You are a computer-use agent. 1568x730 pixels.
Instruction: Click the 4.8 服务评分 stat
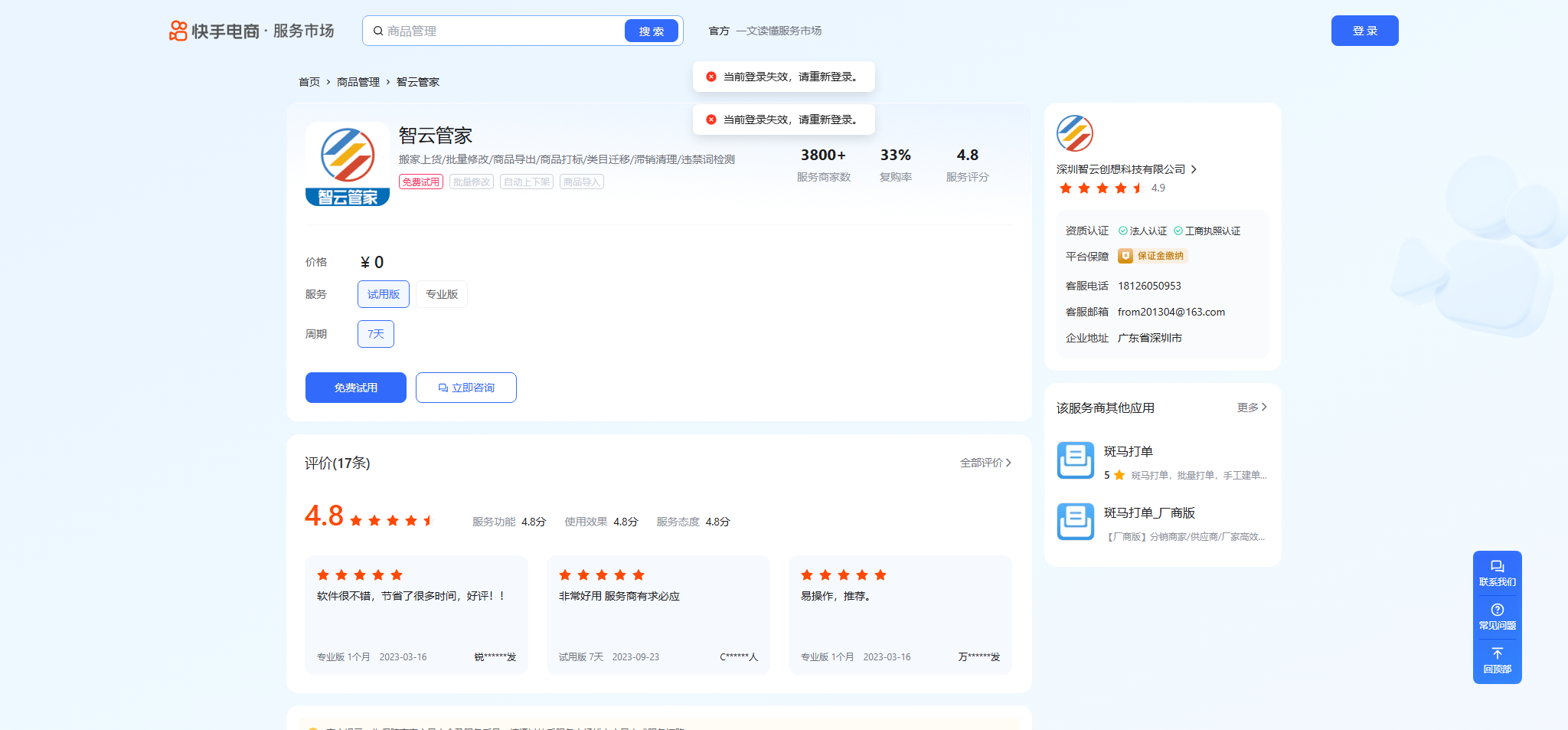click(968, 165)
